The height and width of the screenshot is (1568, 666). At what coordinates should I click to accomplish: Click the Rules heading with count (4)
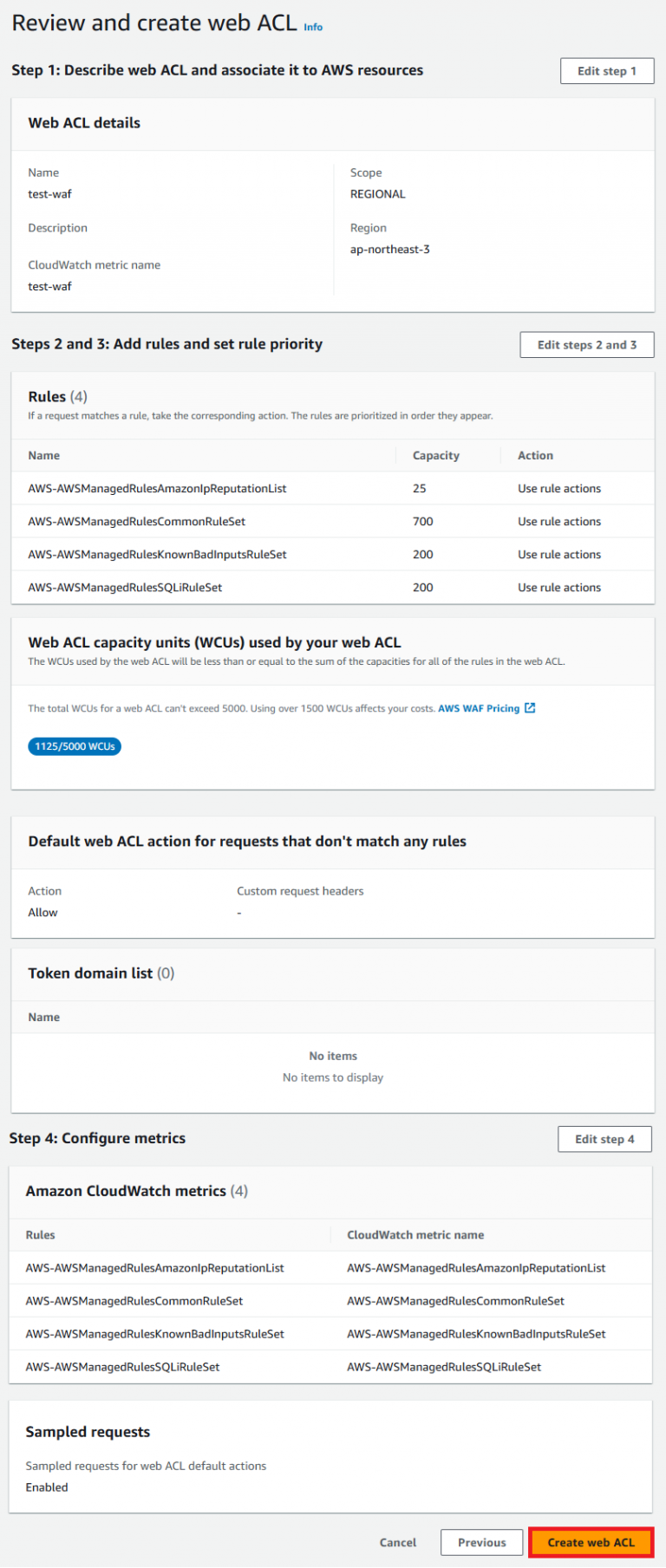click(57, 396)
